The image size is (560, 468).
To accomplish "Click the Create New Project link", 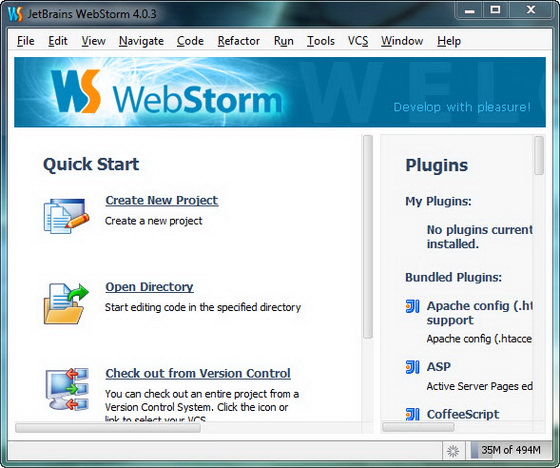I will click(x=162, y=200).
